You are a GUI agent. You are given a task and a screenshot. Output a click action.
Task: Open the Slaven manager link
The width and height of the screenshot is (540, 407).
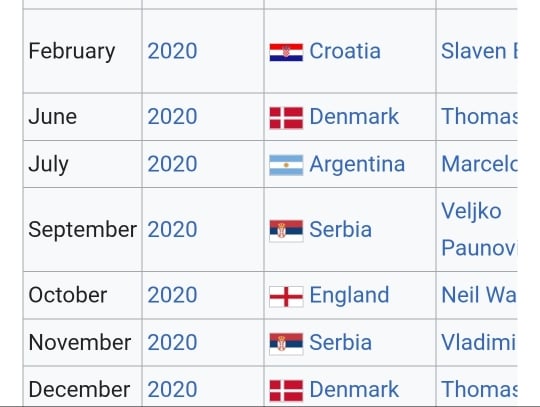tap(479, 51)
